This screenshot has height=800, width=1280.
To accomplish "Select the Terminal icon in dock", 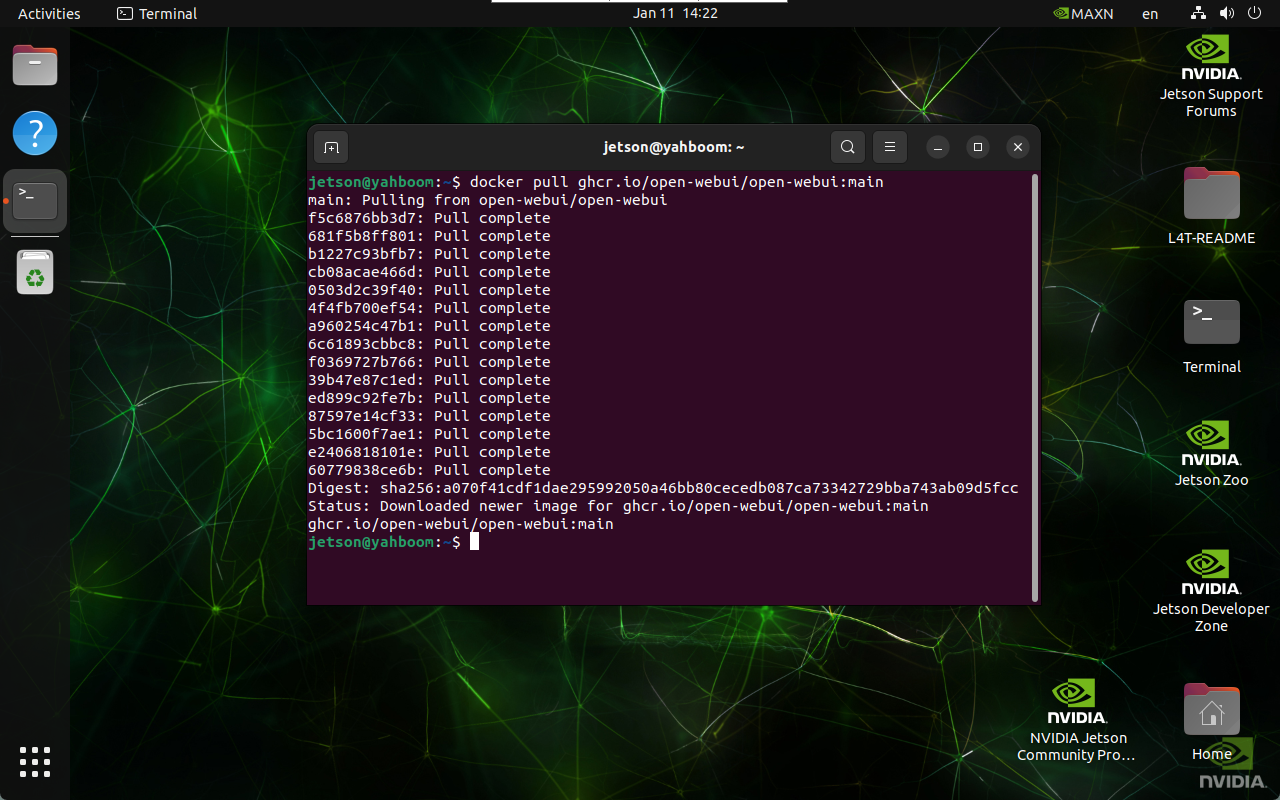I will (x=35, y=201).
